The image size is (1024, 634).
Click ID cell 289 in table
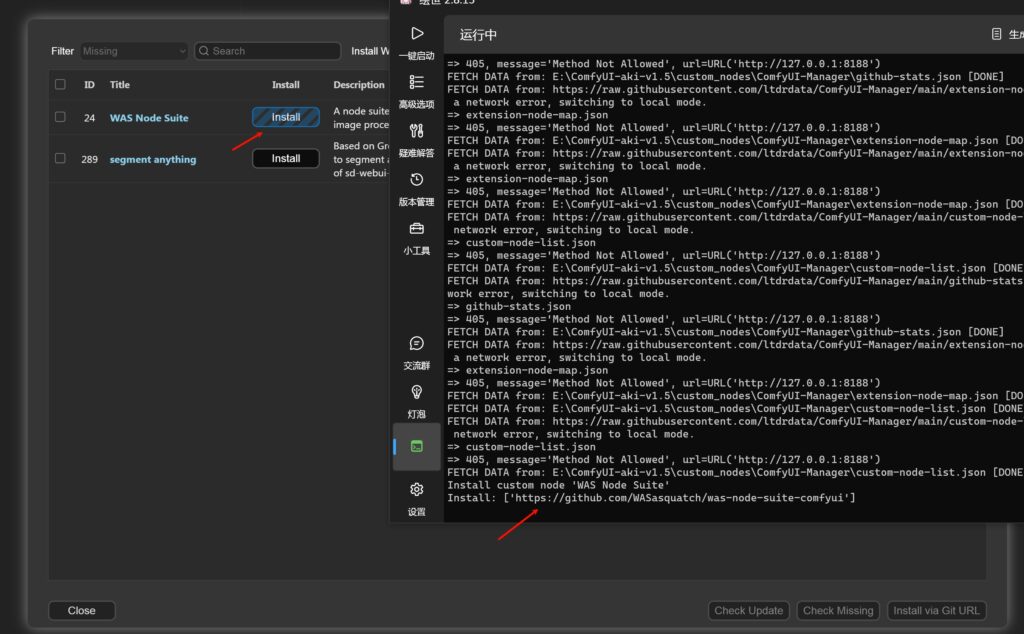click(x=89, y=159)
